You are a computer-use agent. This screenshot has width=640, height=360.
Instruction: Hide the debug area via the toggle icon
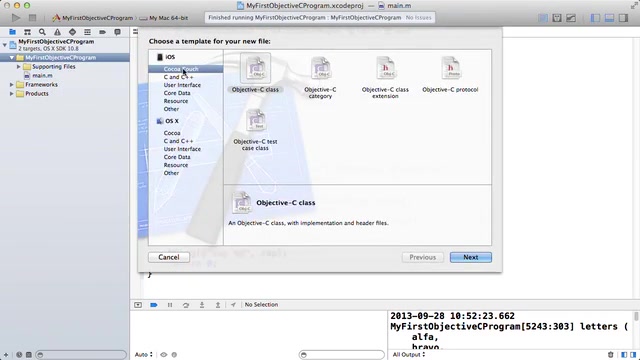click(138, 305)
